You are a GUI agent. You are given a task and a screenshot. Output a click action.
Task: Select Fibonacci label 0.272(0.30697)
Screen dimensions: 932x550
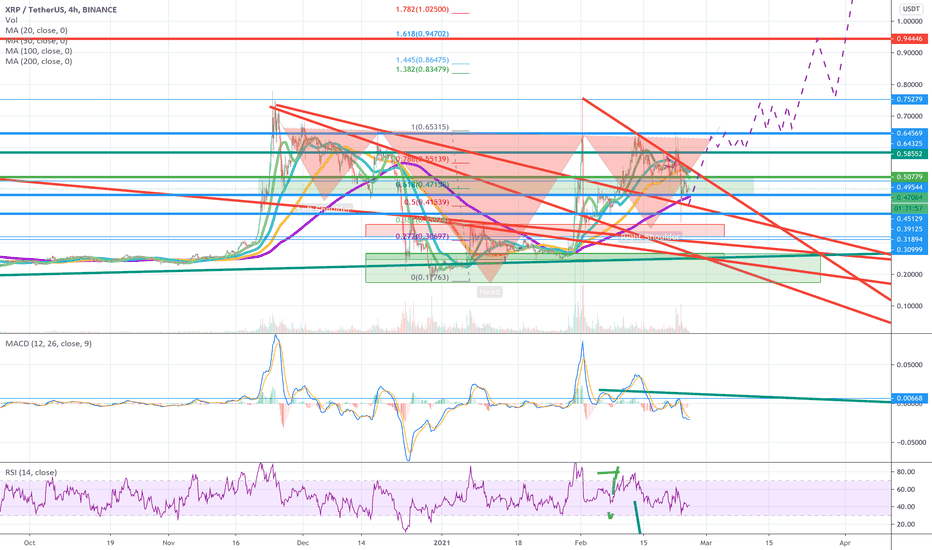pos(423,236)
